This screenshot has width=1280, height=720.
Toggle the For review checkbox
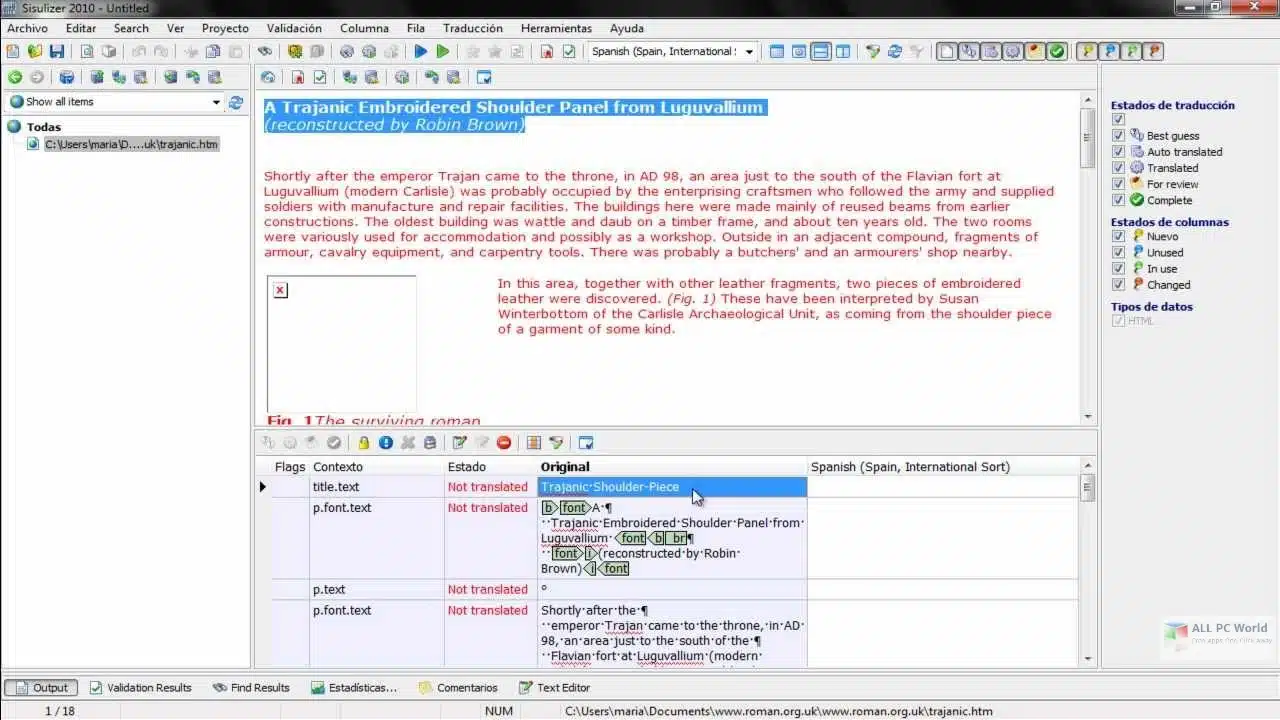[1119, 183]
